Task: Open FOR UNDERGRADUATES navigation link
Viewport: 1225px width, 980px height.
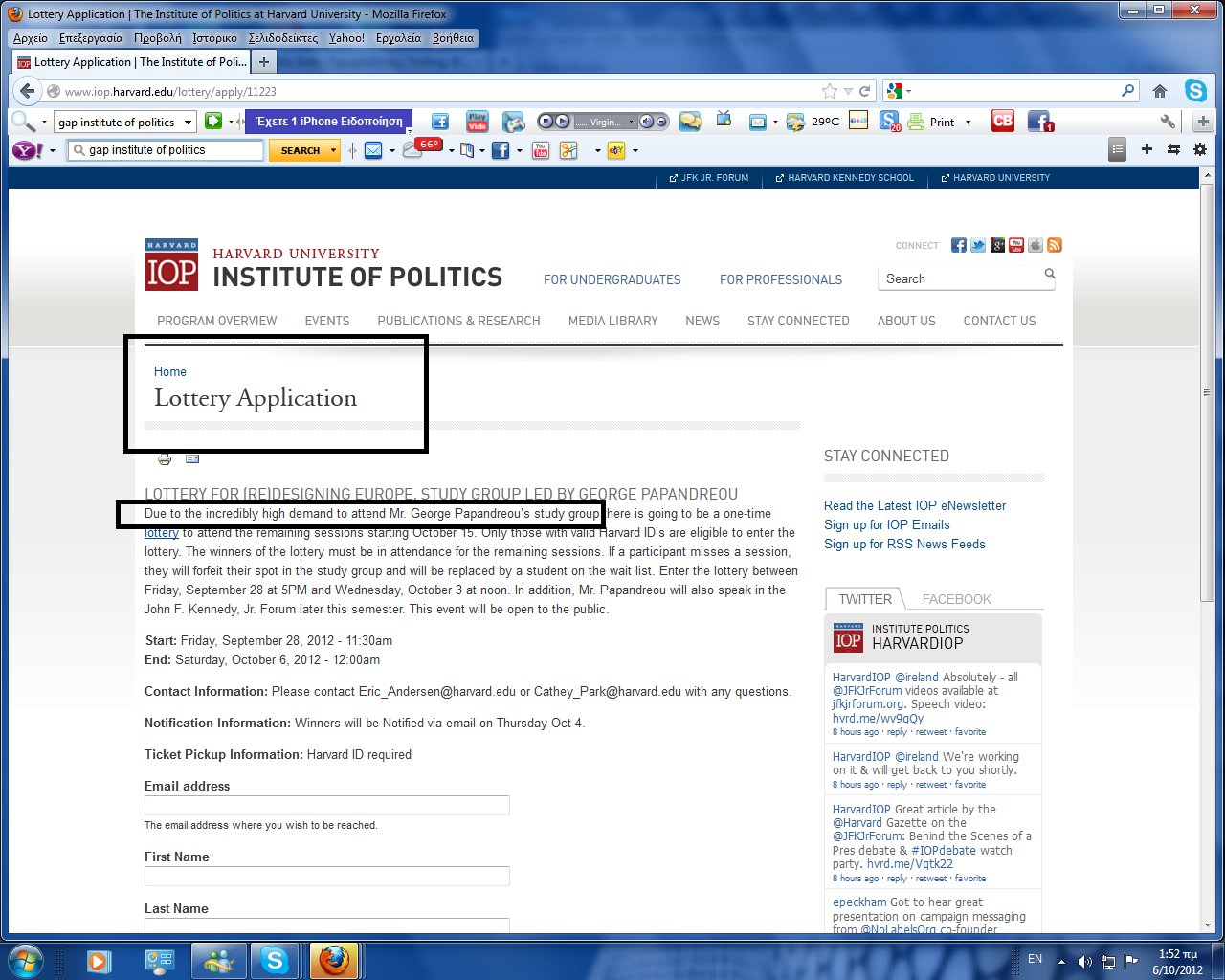Action: (612, 279)
